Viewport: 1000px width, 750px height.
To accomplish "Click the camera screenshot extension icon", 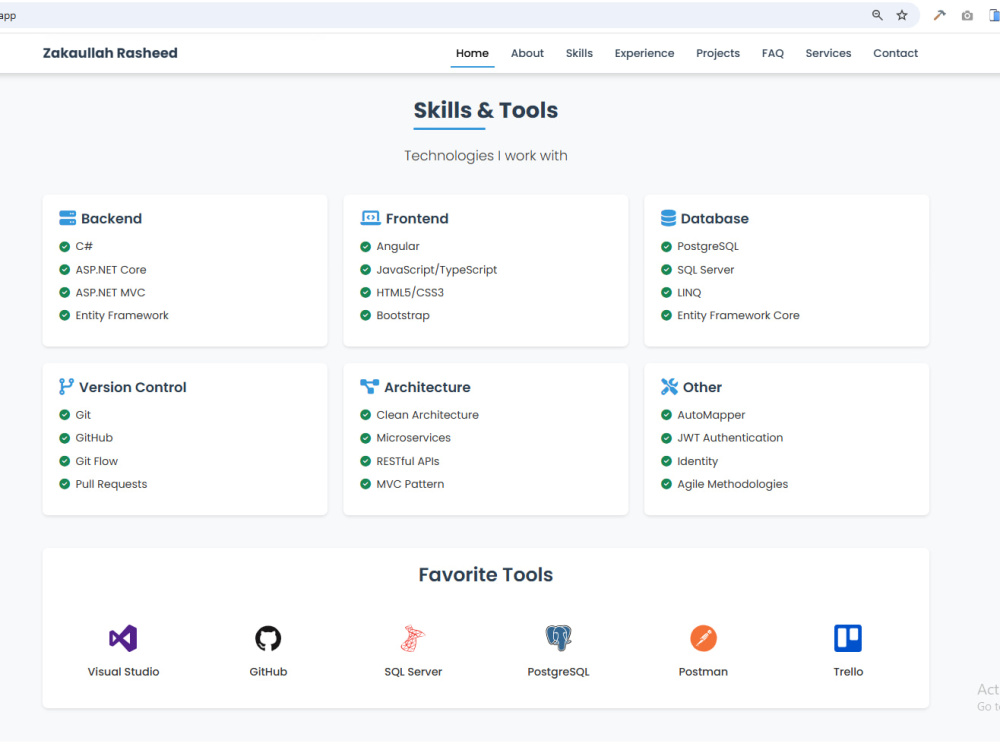I will [967, 15].
